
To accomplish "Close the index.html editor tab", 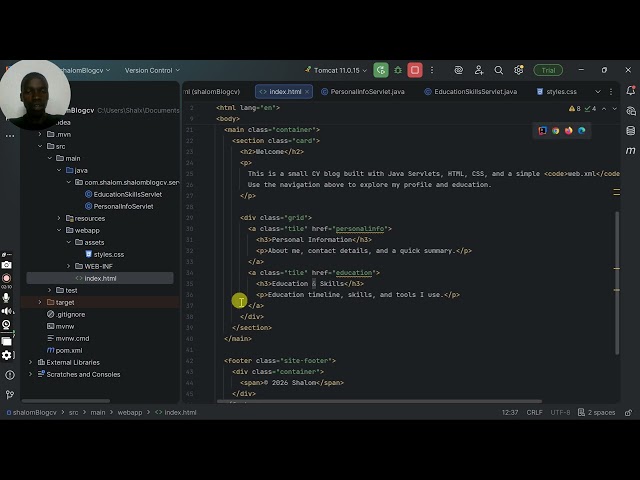I will pos(307,92).
